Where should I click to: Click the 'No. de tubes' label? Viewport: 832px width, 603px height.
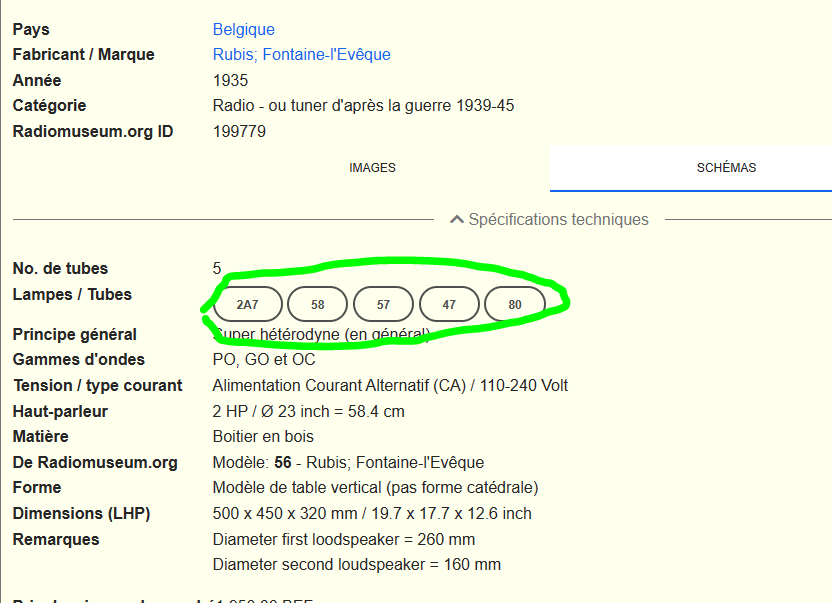pyautogui.click(x=60, y=268)
